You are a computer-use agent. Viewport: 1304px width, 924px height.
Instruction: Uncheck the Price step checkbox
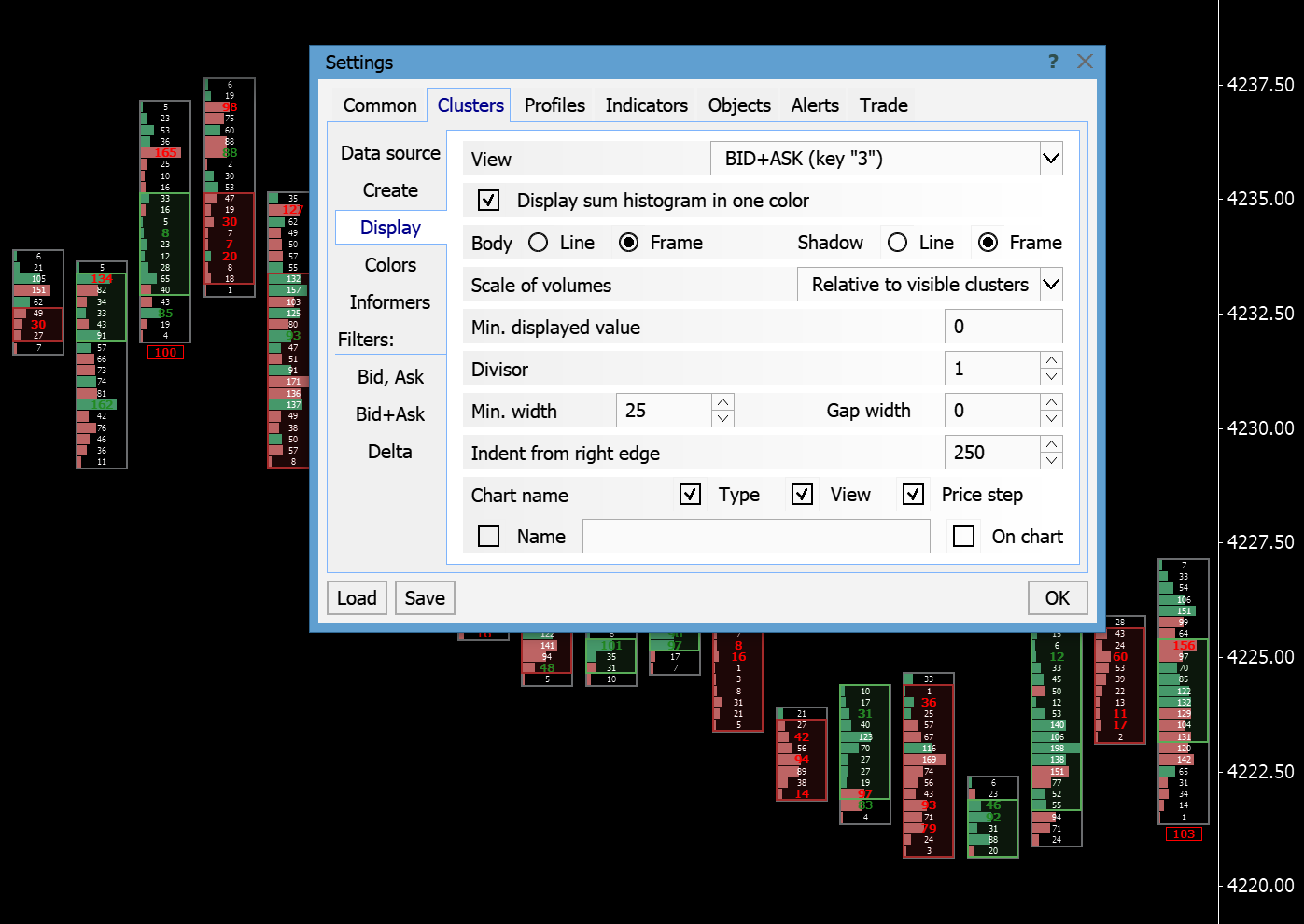pyautogui.click(x=913, y=495)
